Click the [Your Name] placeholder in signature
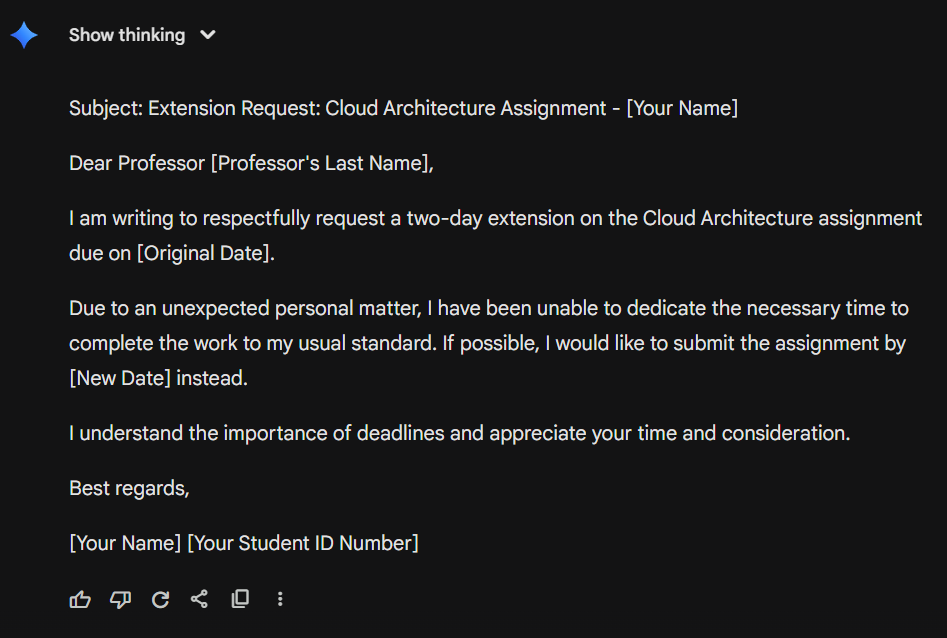This screenshot has height=638, width=947. tap(125, 543)
